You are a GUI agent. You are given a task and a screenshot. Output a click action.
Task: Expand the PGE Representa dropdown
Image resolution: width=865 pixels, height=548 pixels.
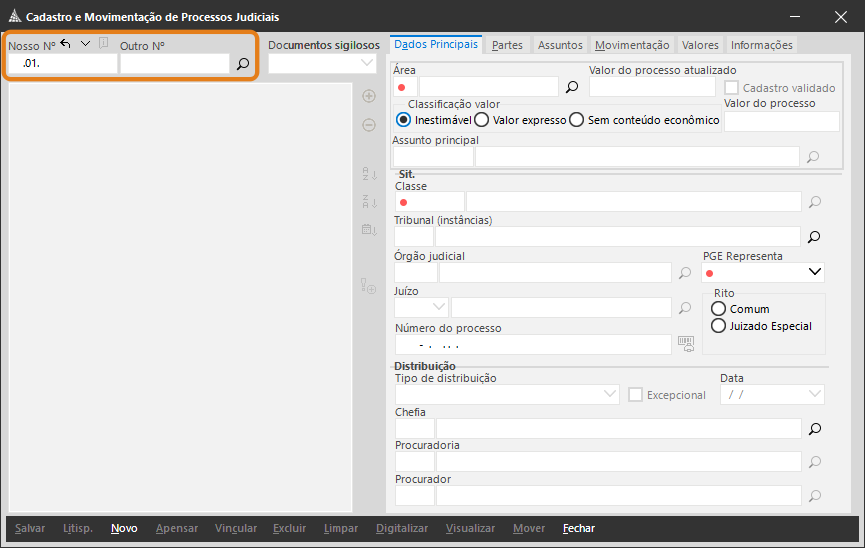(x=814, y=272)
